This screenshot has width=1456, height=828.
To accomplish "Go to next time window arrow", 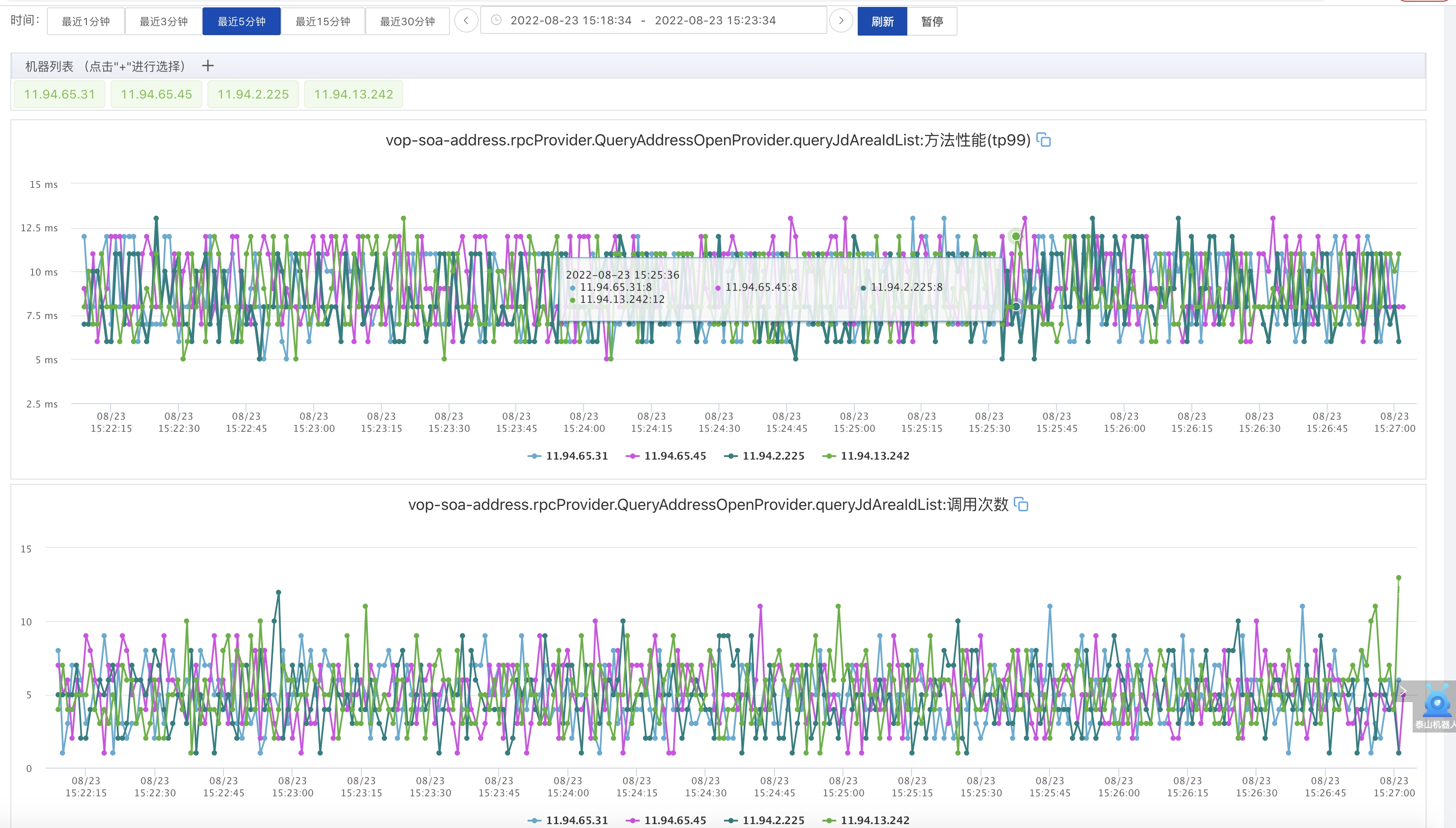I will [x=841, y=21].
